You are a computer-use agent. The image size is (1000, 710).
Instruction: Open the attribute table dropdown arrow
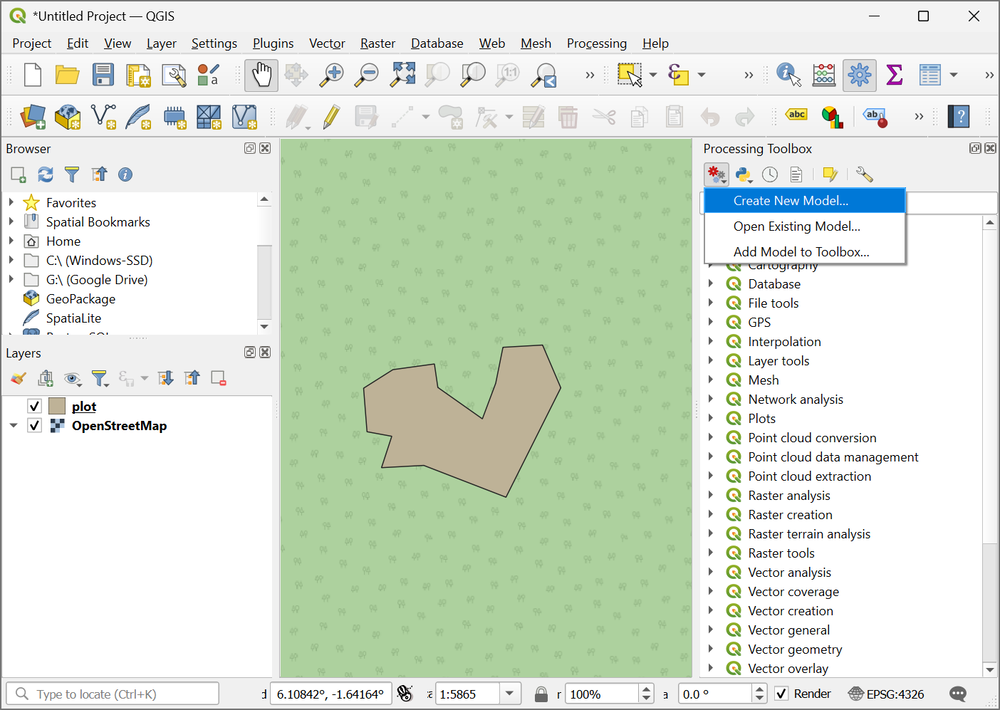tap(953, 75)
